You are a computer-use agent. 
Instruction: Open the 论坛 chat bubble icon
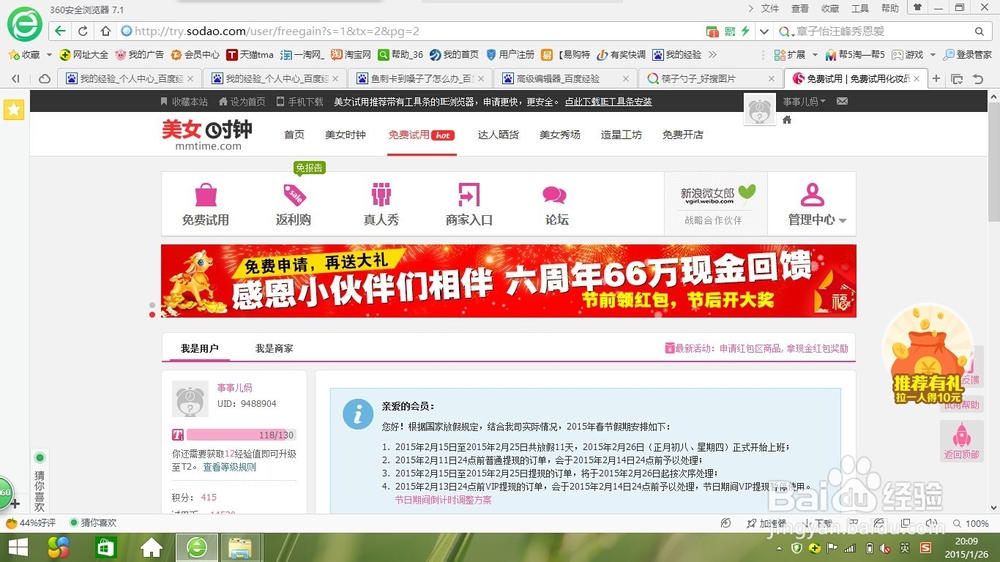pyautogui.click(x=554, y=195)
